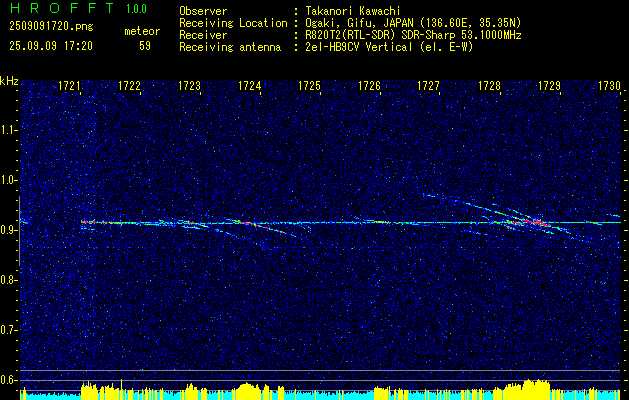Image resolution: width=629 pixels, height=400 pixels.
Task: Click the 1.1 kHz axis label
Action: click(8, 130)
